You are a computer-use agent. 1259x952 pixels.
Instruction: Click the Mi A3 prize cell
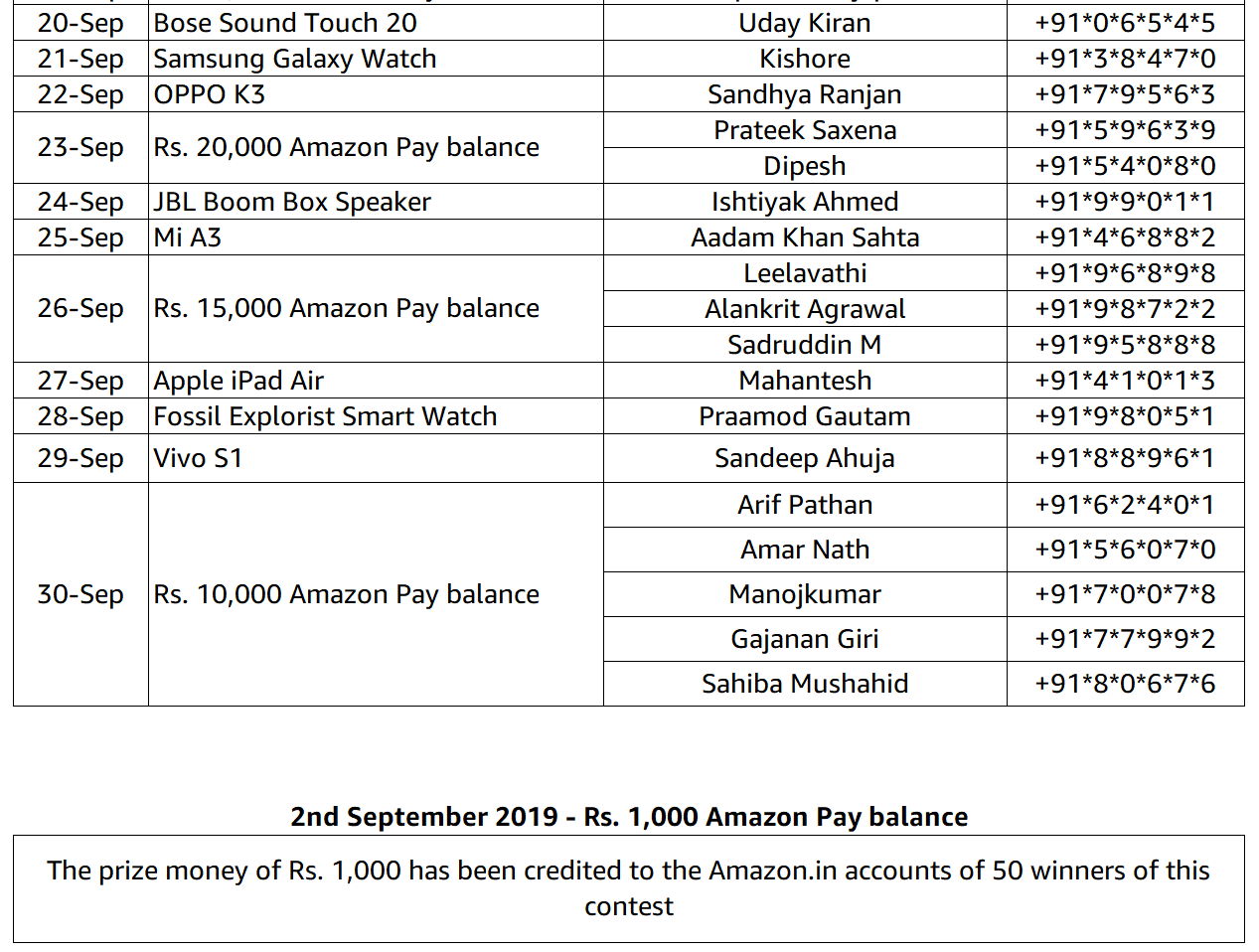point(188,238)
